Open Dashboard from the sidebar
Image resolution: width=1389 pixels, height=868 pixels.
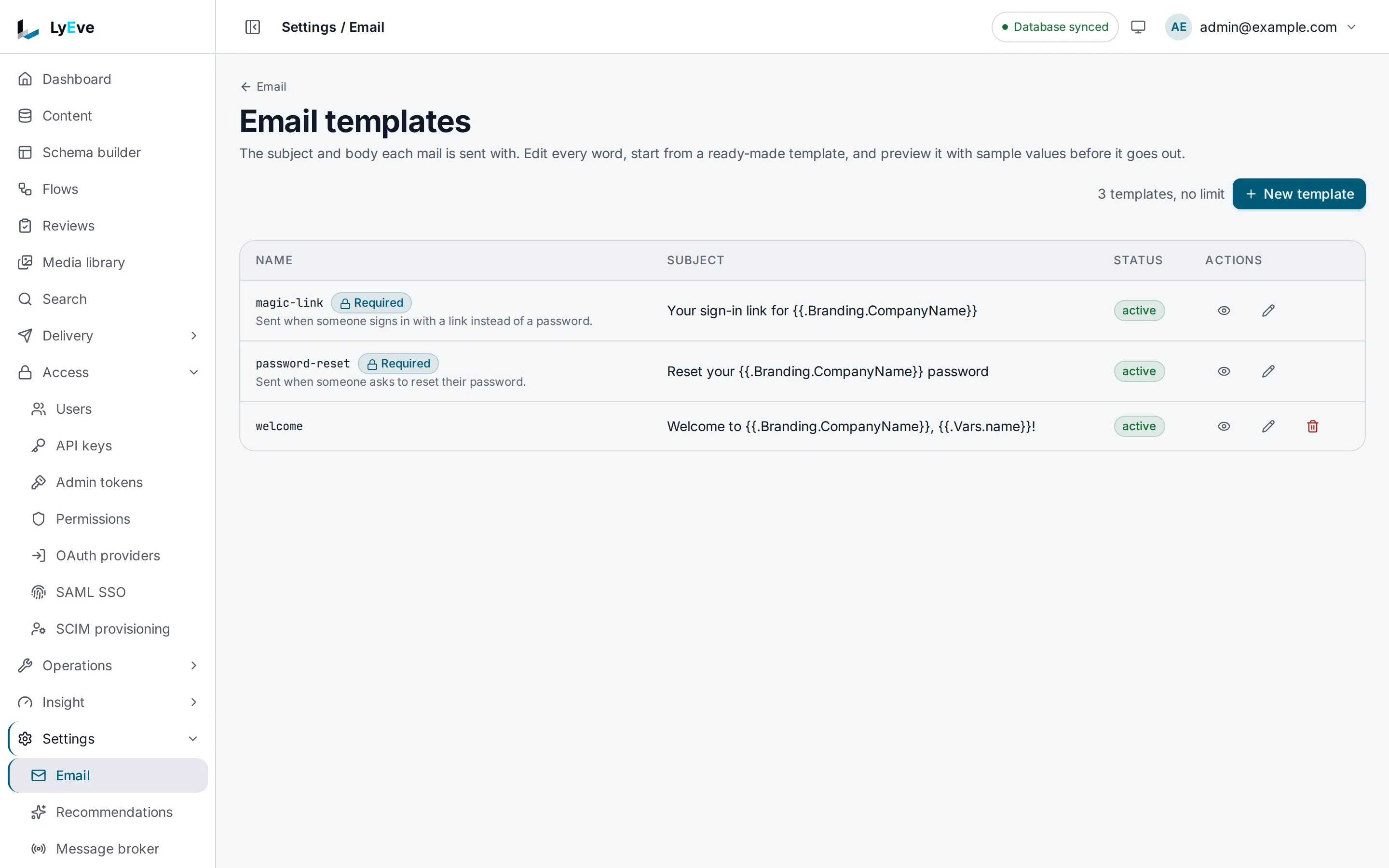pyautogui.click(x=108, y=79)
